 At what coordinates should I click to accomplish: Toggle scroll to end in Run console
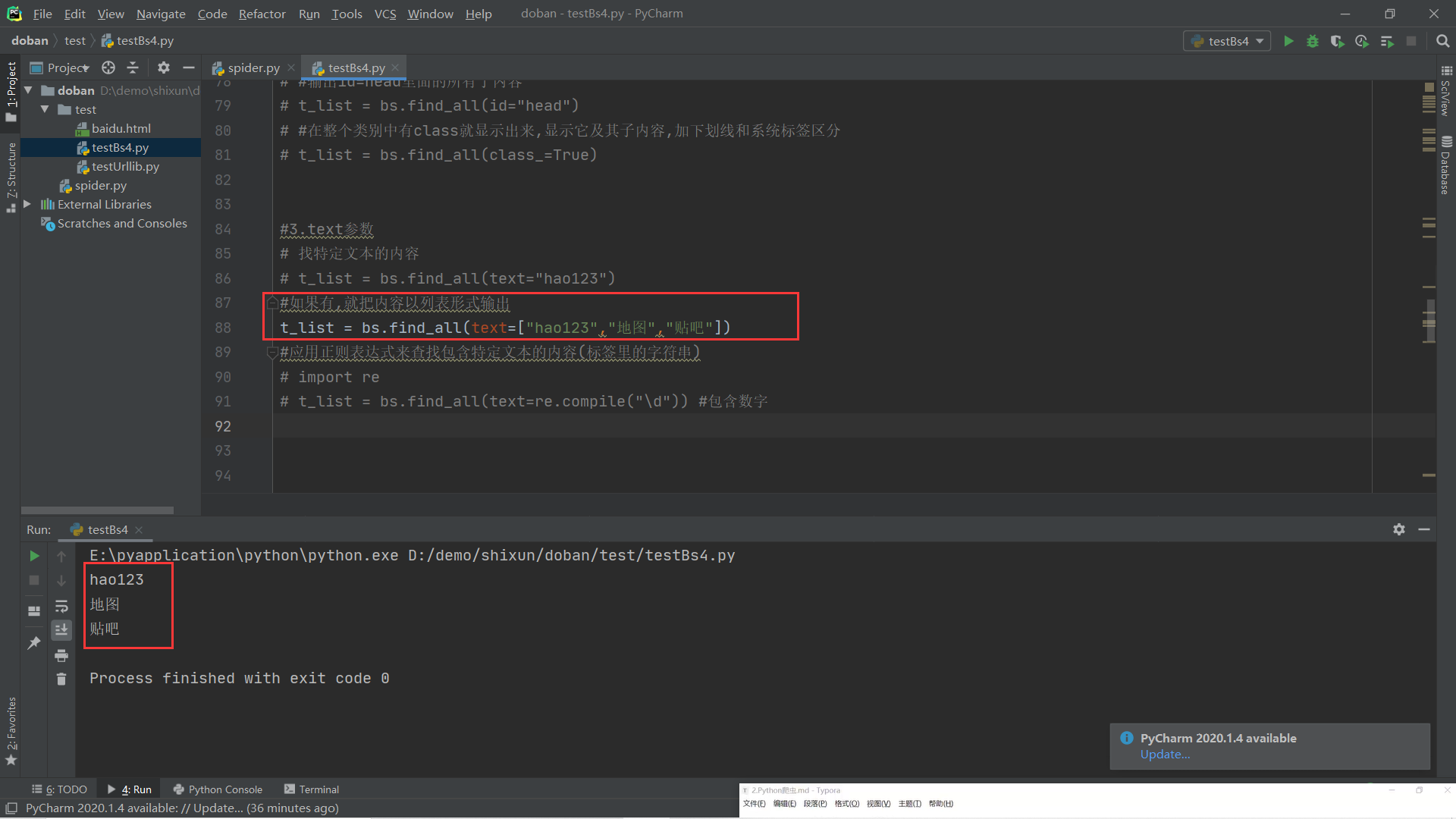pos(61,629)
